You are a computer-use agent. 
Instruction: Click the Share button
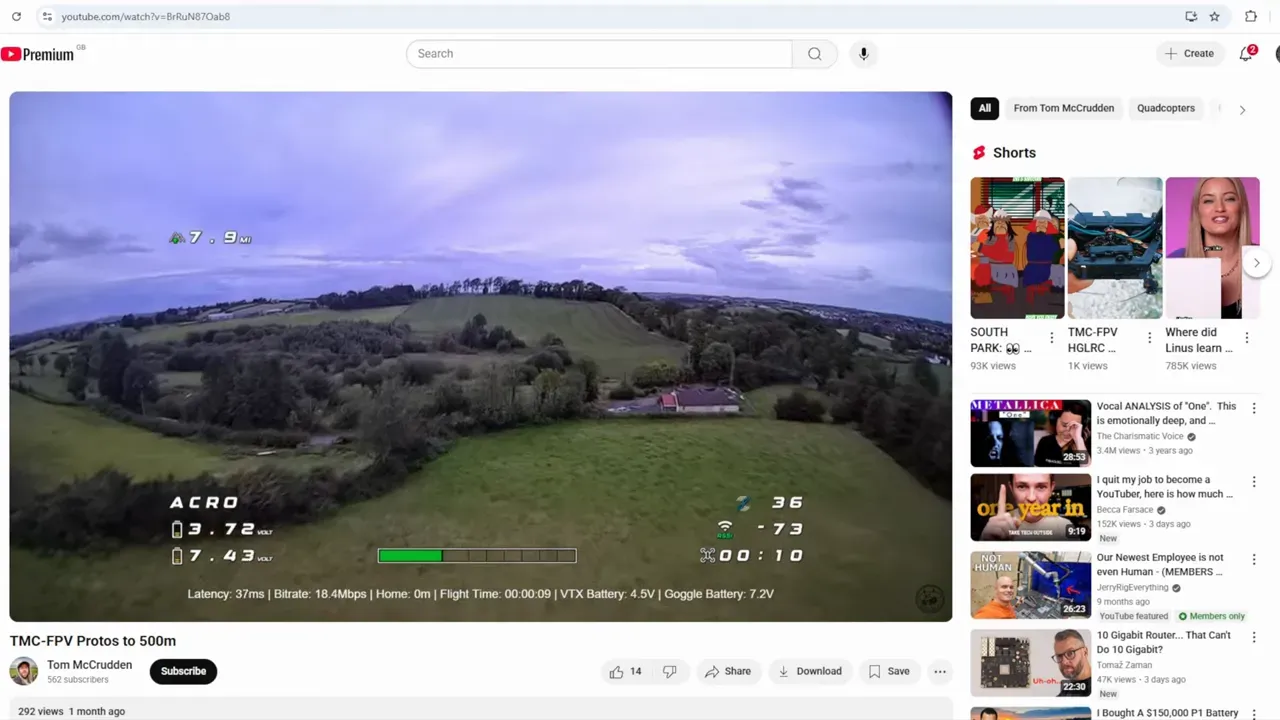[x=727, y=671]
